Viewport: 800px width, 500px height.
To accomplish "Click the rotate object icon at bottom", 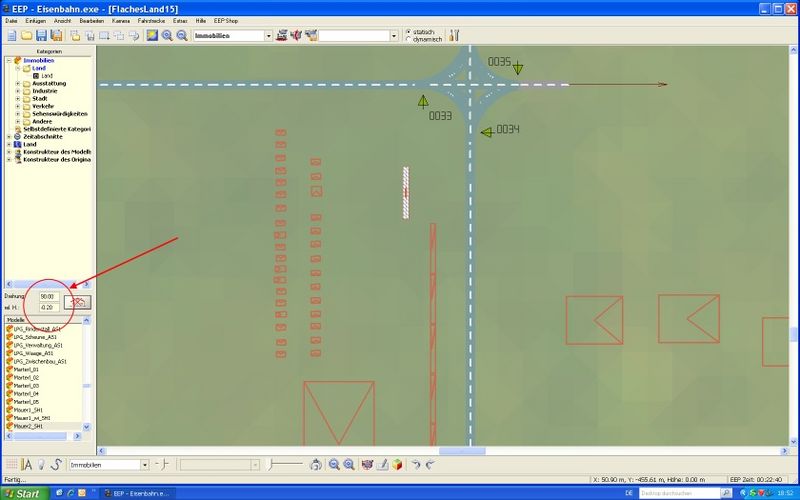I will point(316,464).
